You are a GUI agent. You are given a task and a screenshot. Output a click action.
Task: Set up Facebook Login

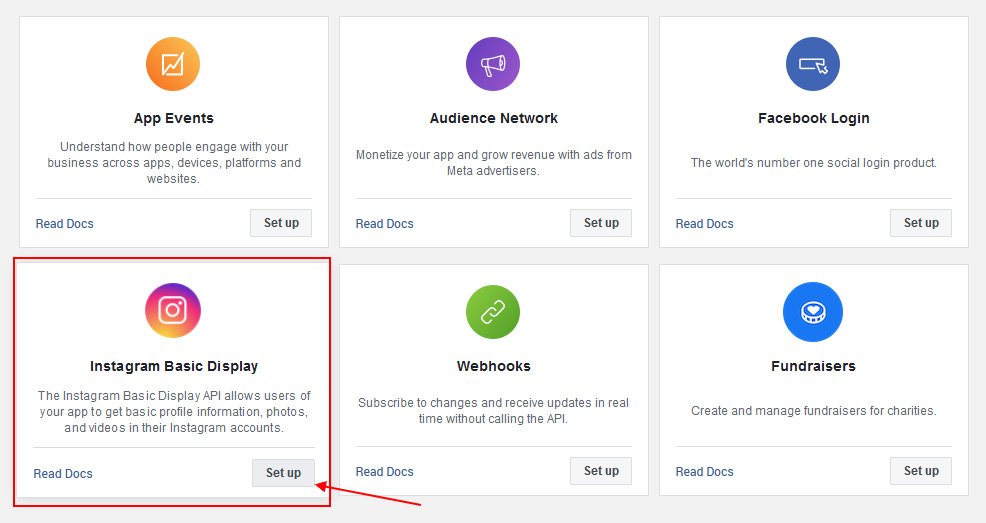(x=920, y=223)
